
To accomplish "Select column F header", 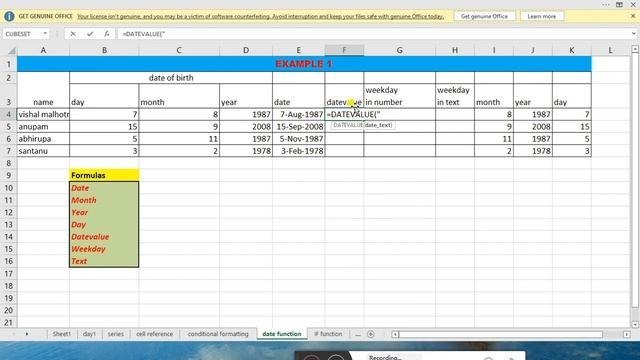I will (x=344, y=50).
